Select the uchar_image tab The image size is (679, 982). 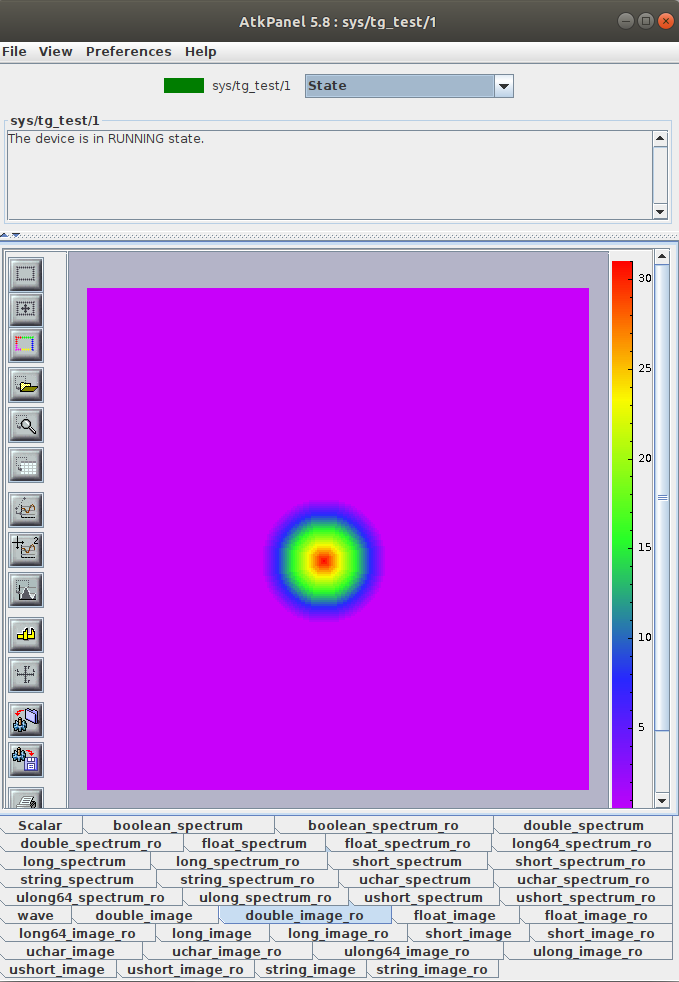point(71,952)
